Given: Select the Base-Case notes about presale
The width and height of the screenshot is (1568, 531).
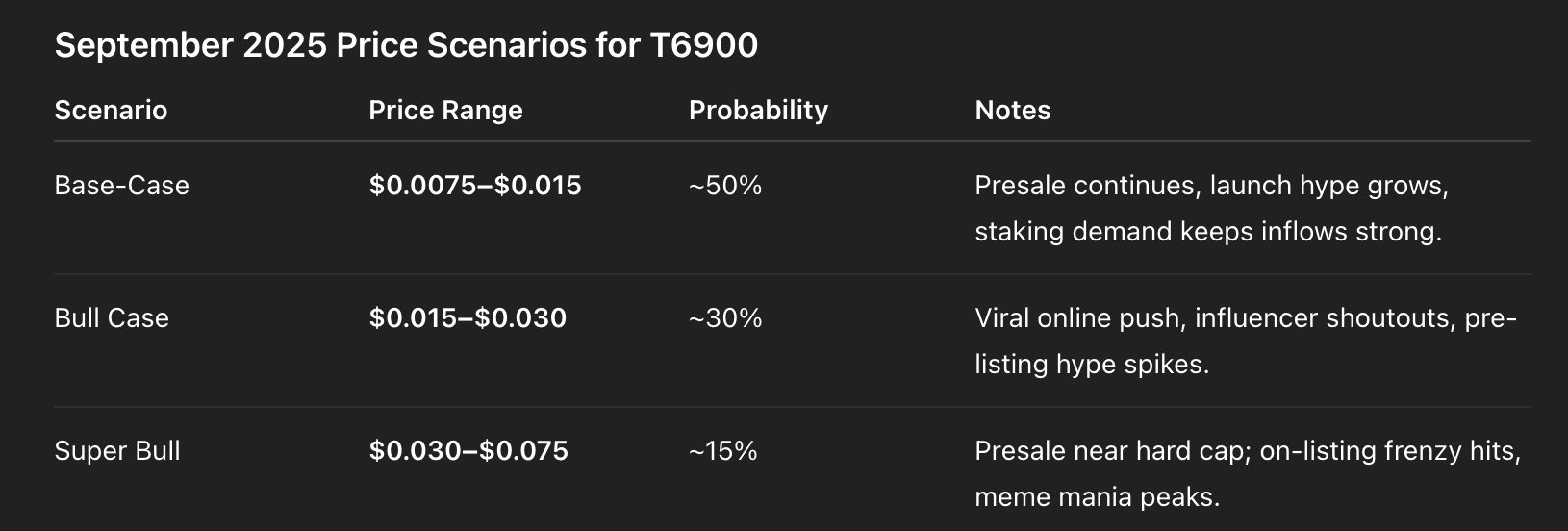Looking at the screenshot, I should (1211, 208).
